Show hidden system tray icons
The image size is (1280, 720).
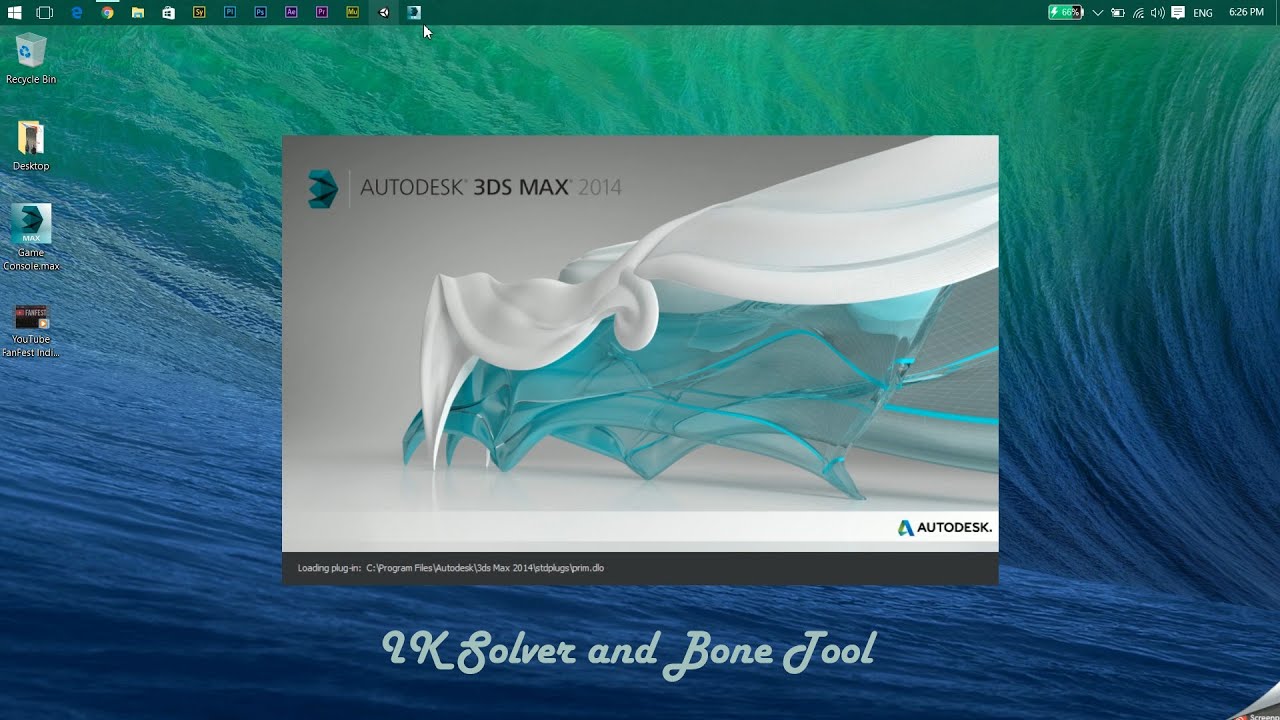pyautogui.click(x=1098, y=13)
